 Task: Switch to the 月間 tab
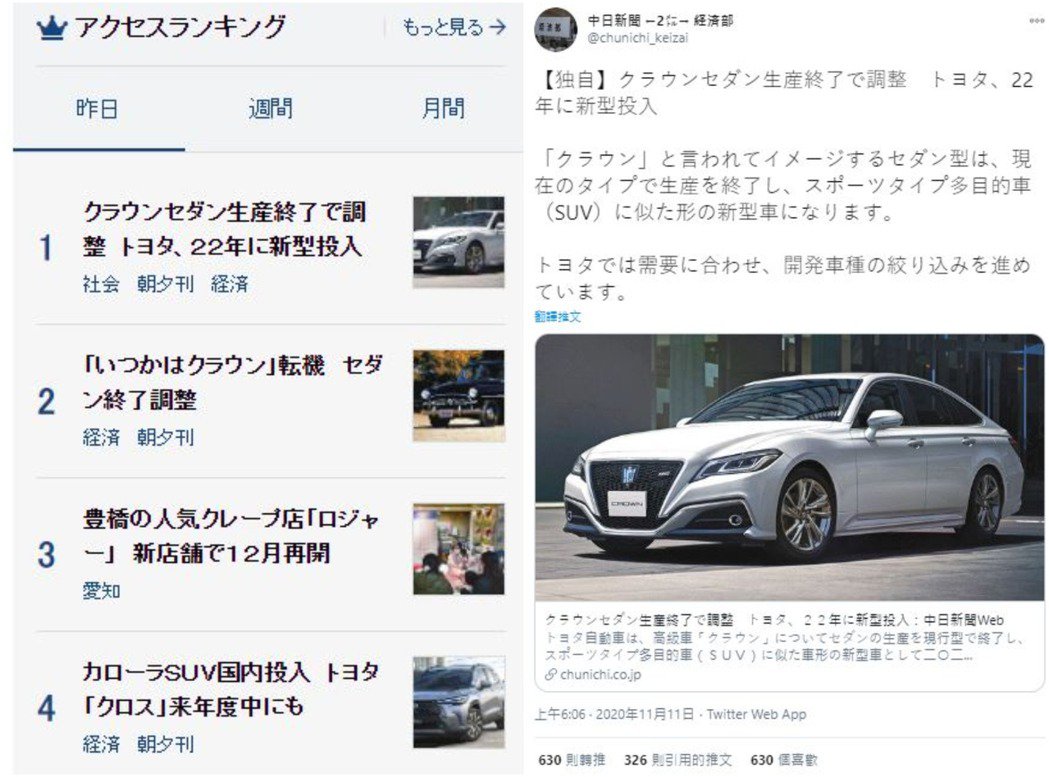[x=444, y=108]
